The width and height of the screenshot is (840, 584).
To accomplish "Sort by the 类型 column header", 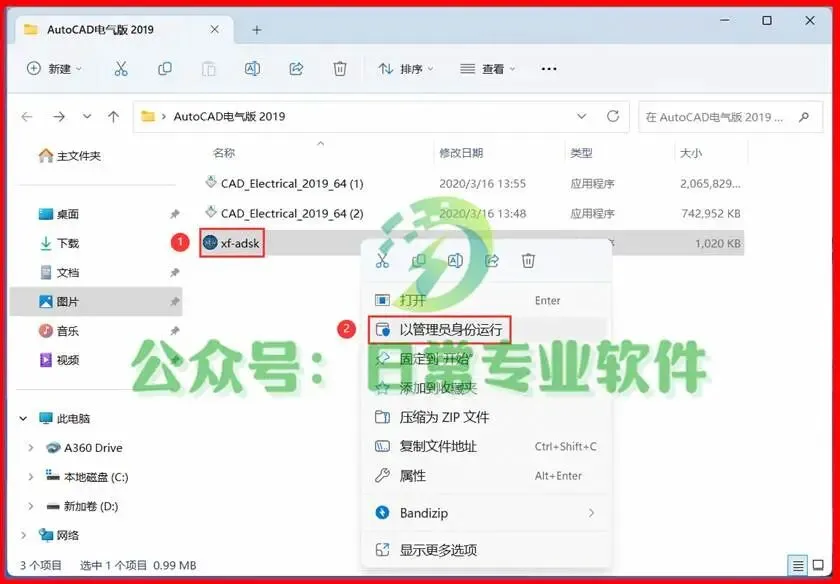I will [581, 153].
